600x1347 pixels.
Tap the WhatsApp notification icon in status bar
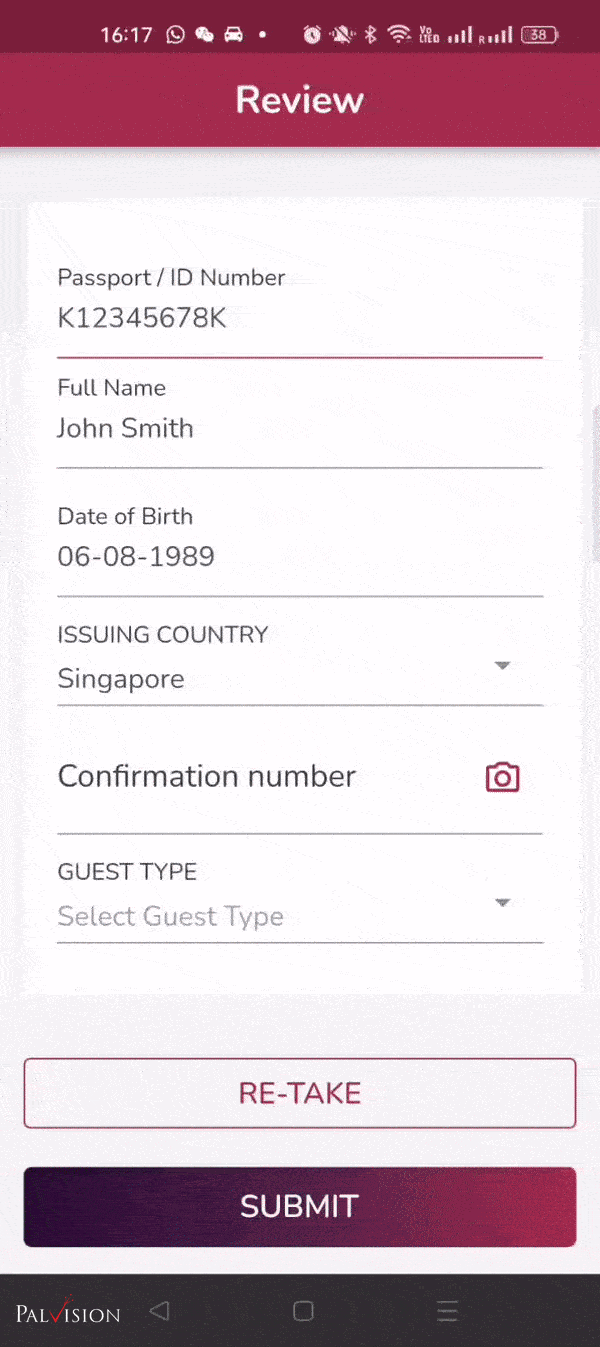pos(176,35)
